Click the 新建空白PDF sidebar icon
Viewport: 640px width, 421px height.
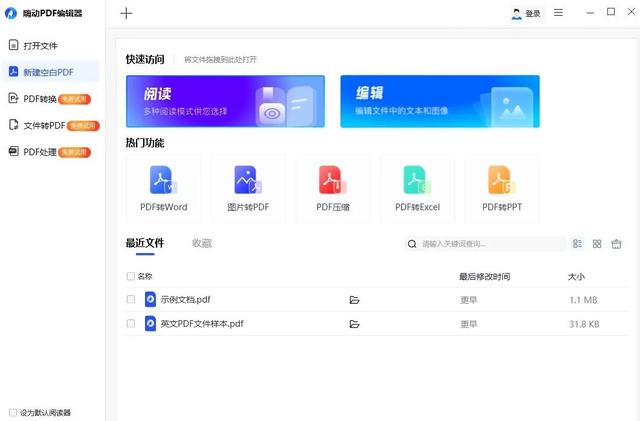(x=13, y=71)
